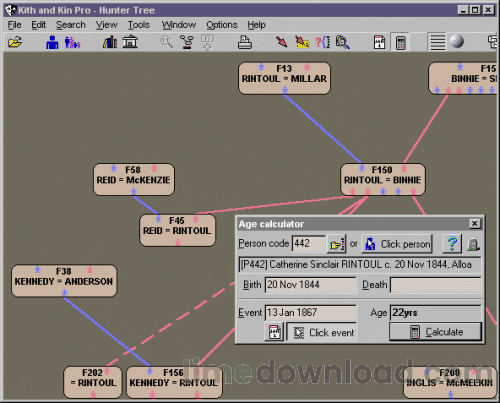Click the question mark help icon in Age calculator
Image resolution: width=500 pixels, height=403 pixels.
pos(452,244)
